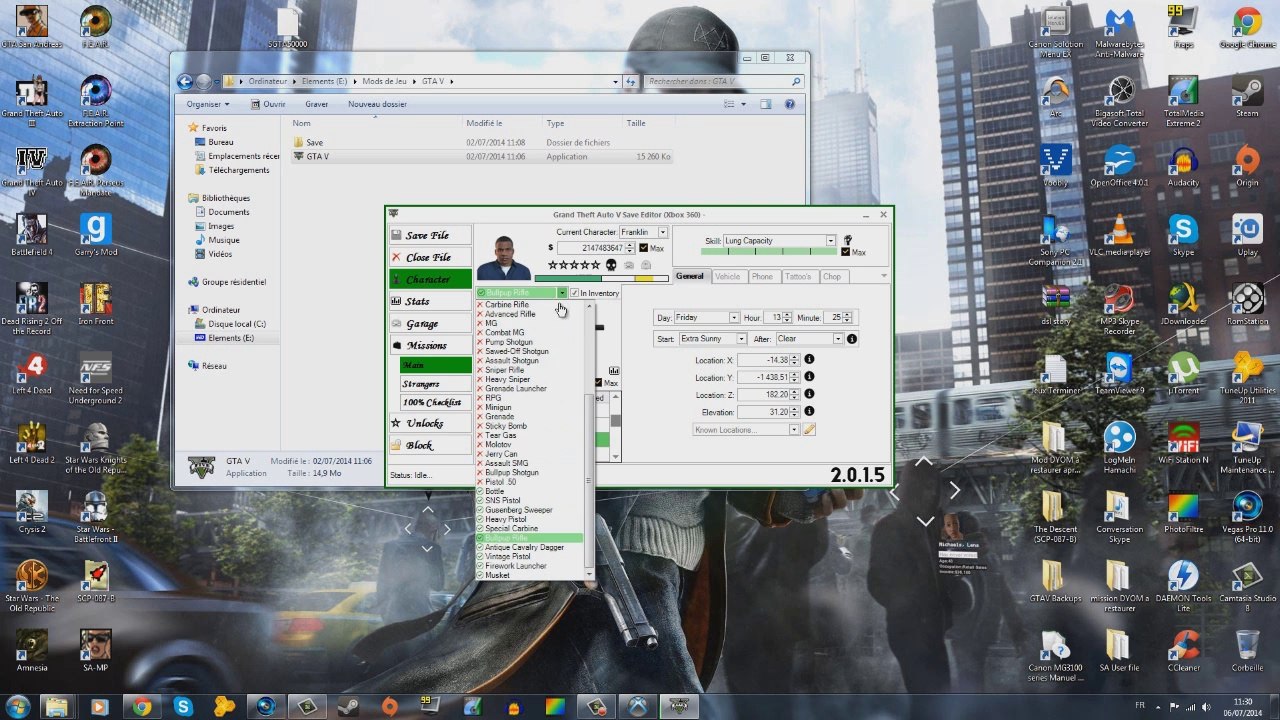Switch to the General tab
The image size is (1280, 720).
(690, 277)
